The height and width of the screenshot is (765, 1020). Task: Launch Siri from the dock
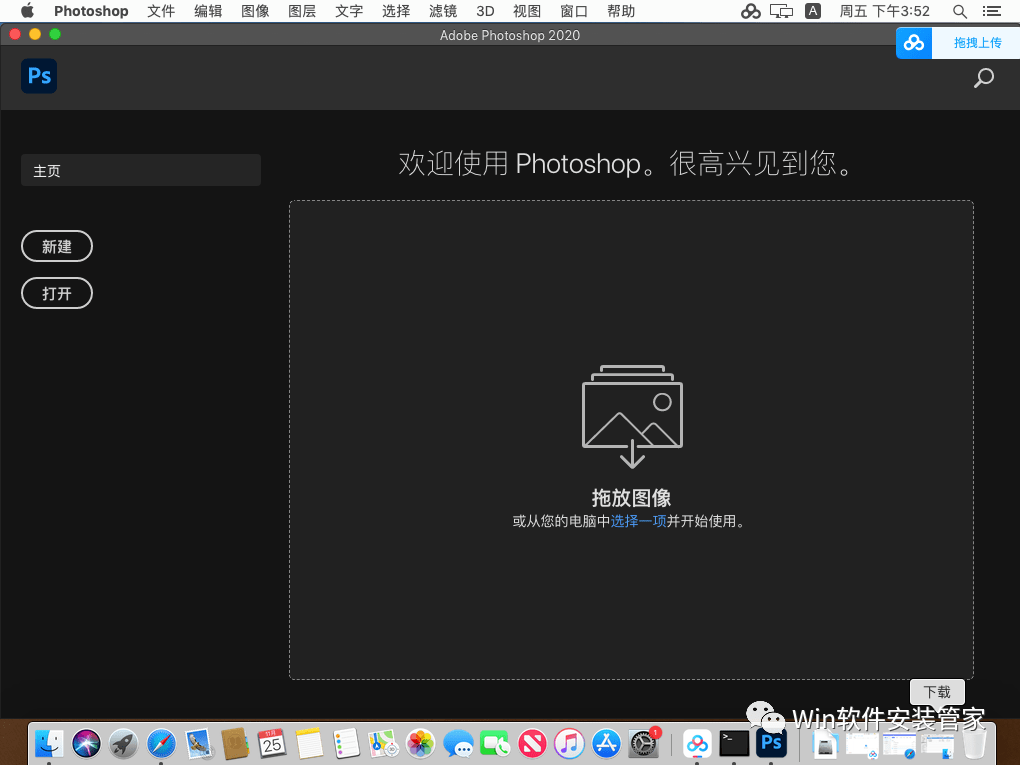pos(87,744)
